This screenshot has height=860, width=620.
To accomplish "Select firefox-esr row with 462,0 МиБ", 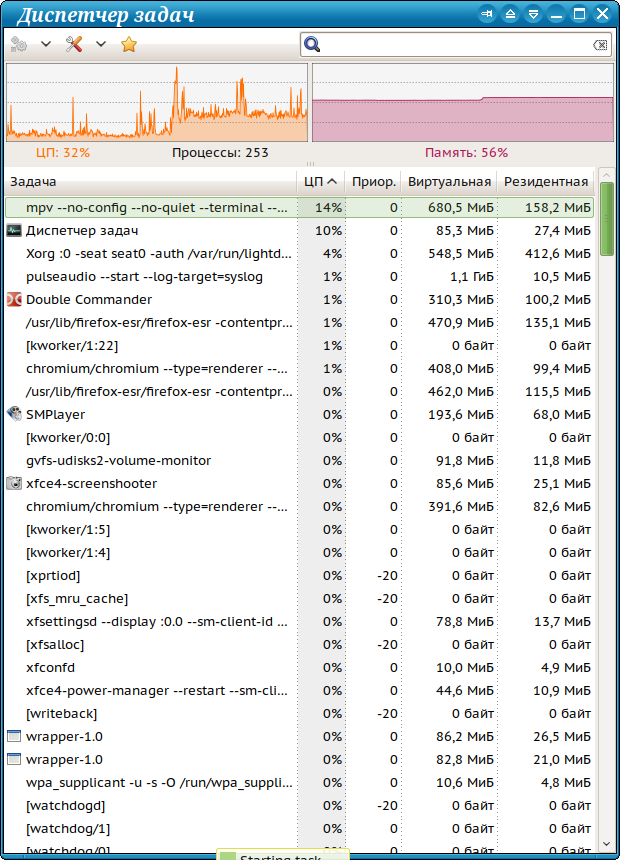I will (x=300, y=392).
